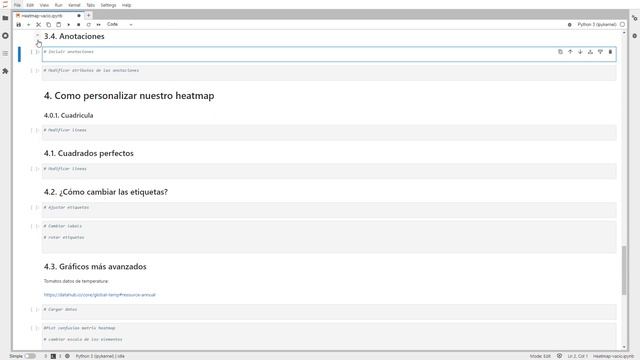
Task: Click the notebook vertical scrollbar thumb
Action: click(x=624, y=270)
